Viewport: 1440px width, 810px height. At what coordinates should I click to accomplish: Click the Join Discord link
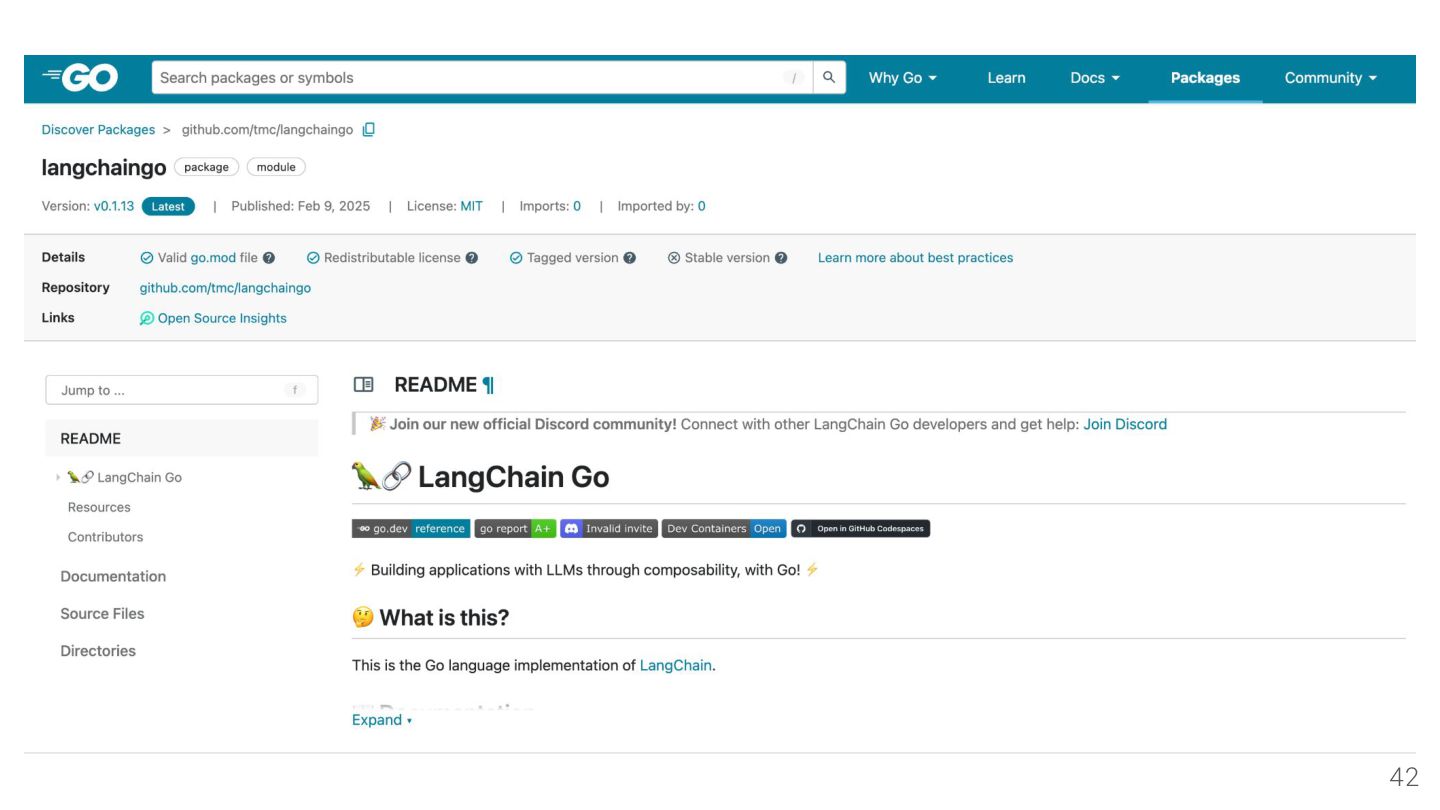click(1125, 425)
